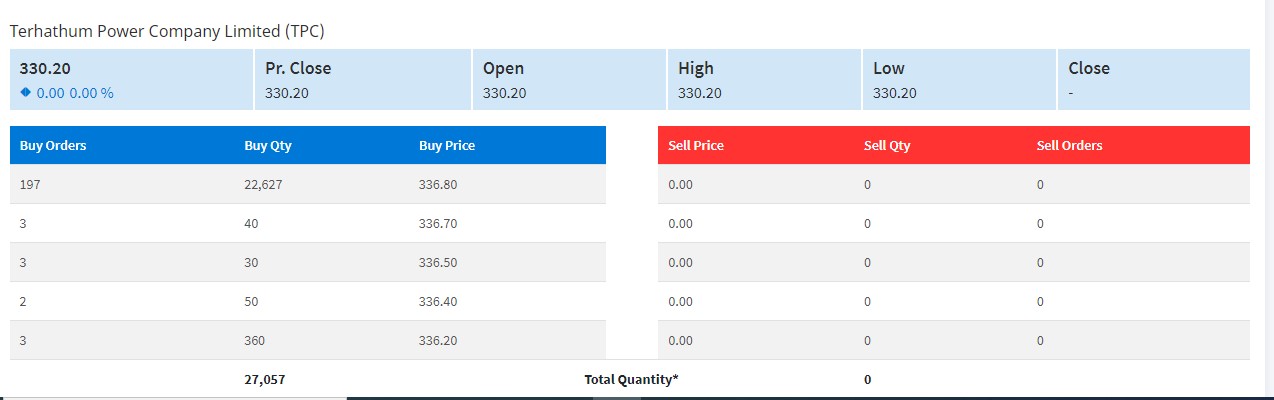Click the Total Quantity* label
The image size is (1274, 400).
point(631,379)
